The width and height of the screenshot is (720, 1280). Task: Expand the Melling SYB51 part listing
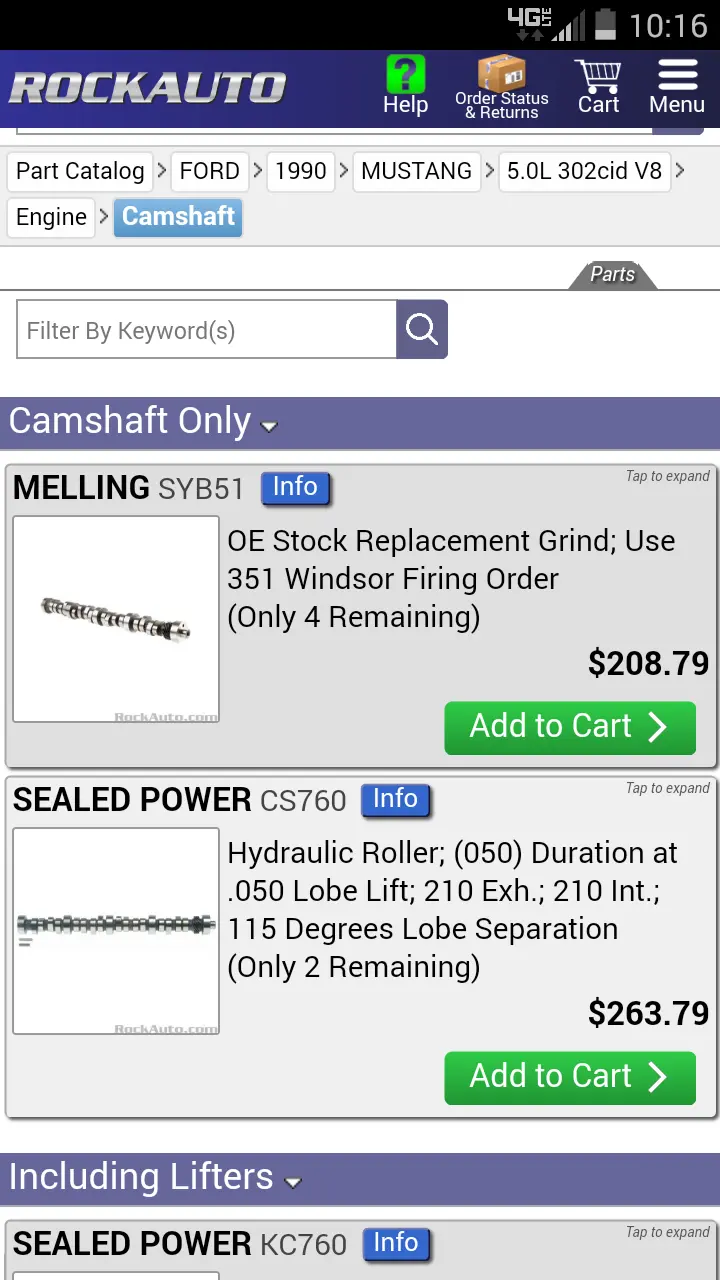668,476
